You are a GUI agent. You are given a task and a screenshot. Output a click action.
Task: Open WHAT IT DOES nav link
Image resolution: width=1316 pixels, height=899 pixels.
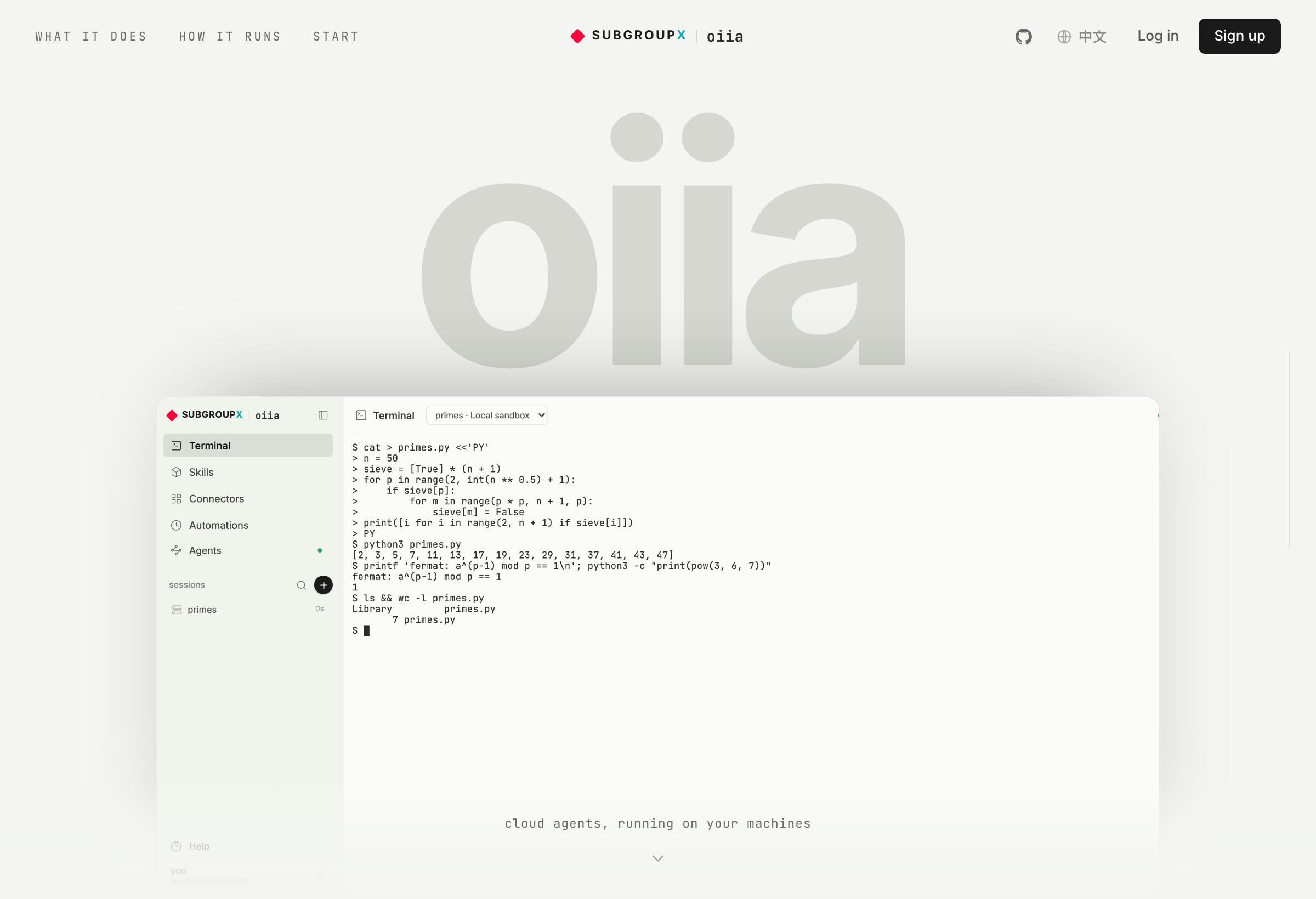[x=91, y=36]
